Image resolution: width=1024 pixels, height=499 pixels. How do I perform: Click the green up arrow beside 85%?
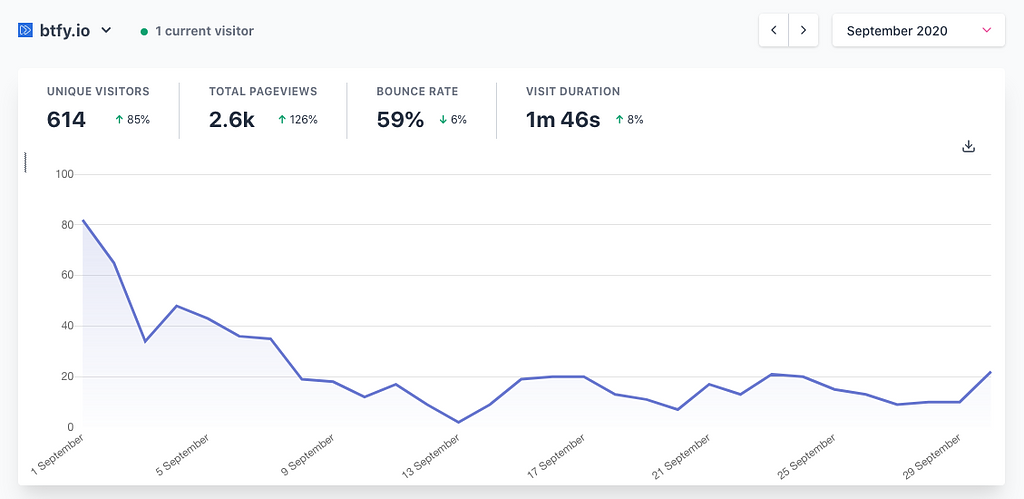(x=119, y=120)
